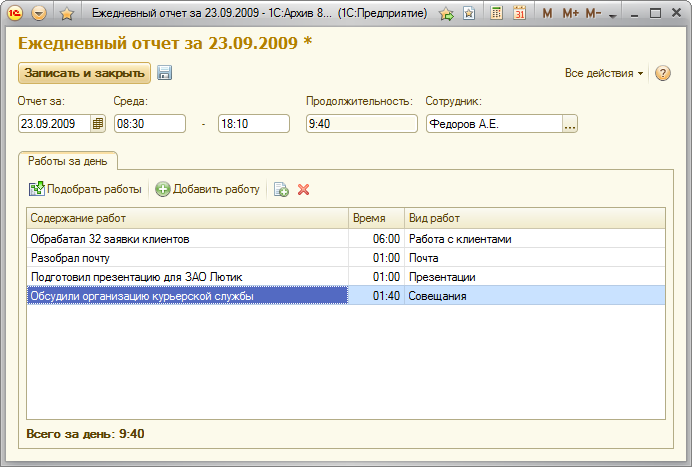Open the 1C main menu round dropdown button
The image size is (692, 467).
(39, 14)
